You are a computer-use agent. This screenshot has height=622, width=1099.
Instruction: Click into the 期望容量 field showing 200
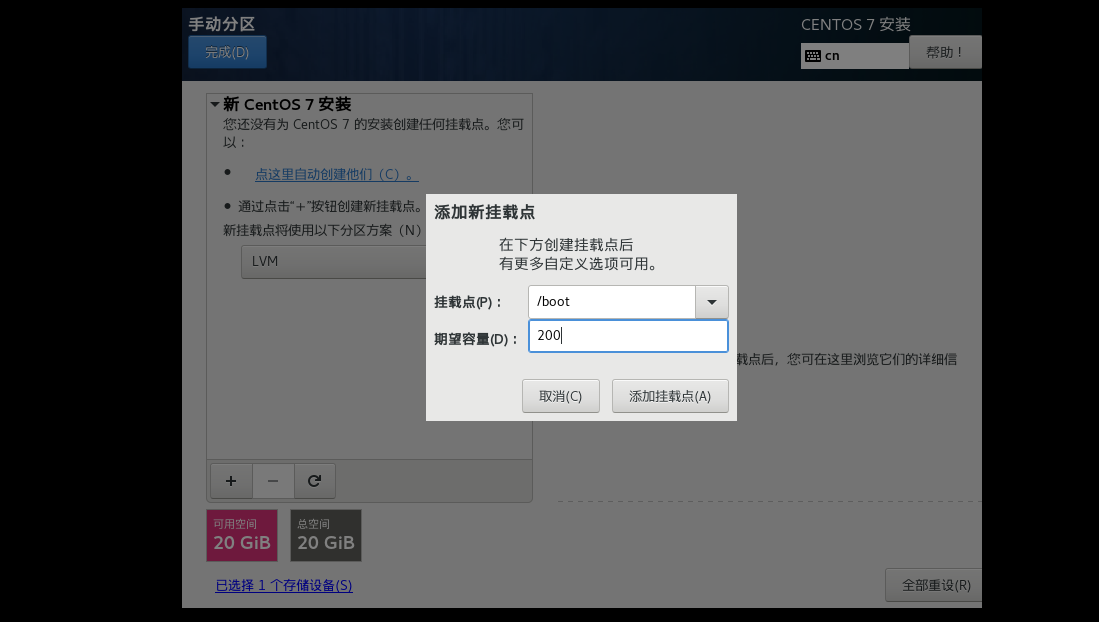[x=628, y=336]
